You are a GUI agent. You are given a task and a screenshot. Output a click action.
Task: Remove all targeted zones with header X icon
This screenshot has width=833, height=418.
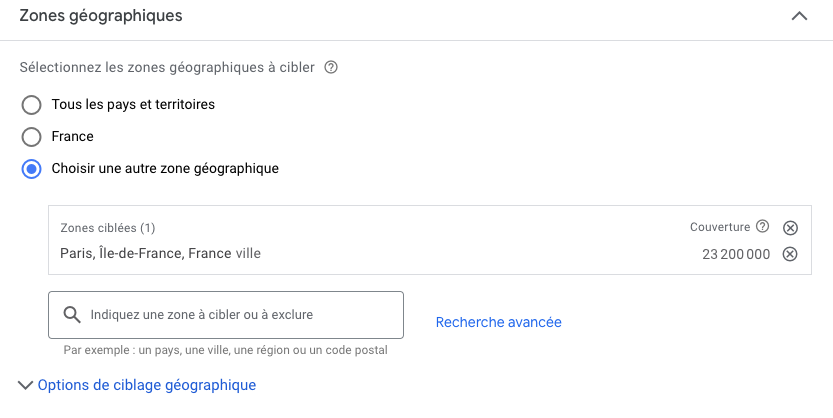[x=790, y=227]
